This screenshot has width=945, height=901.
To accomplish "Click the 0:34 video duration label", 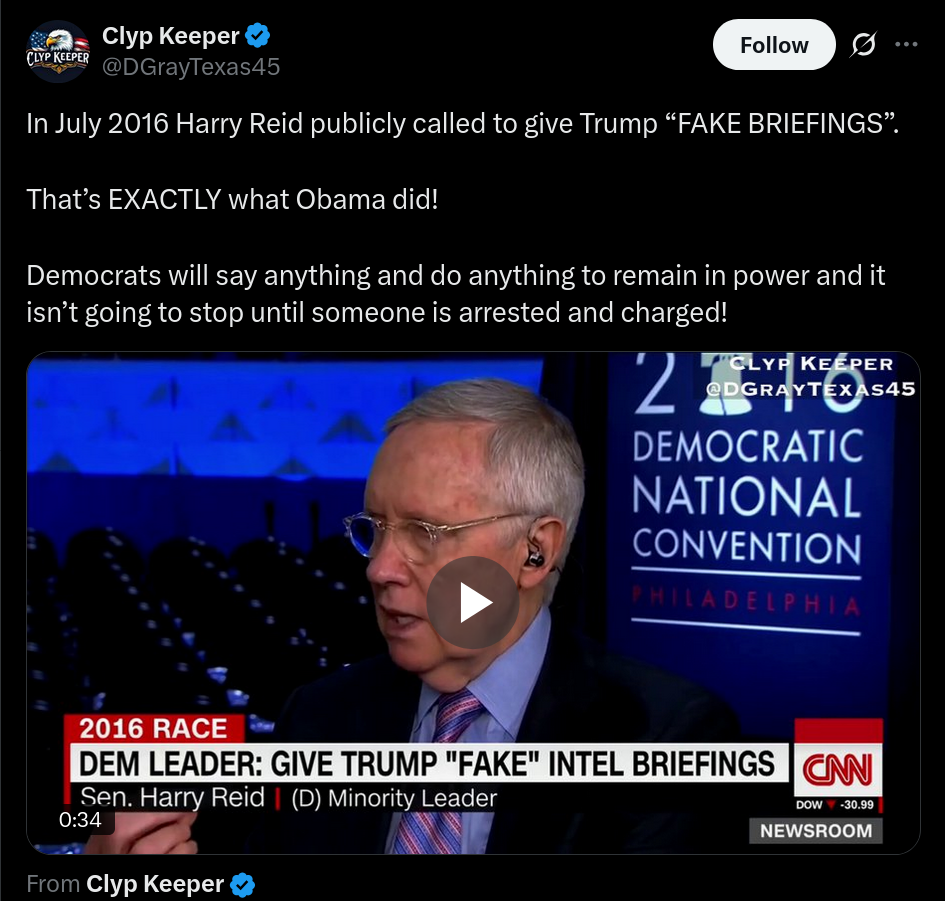I will click(80, 820).
